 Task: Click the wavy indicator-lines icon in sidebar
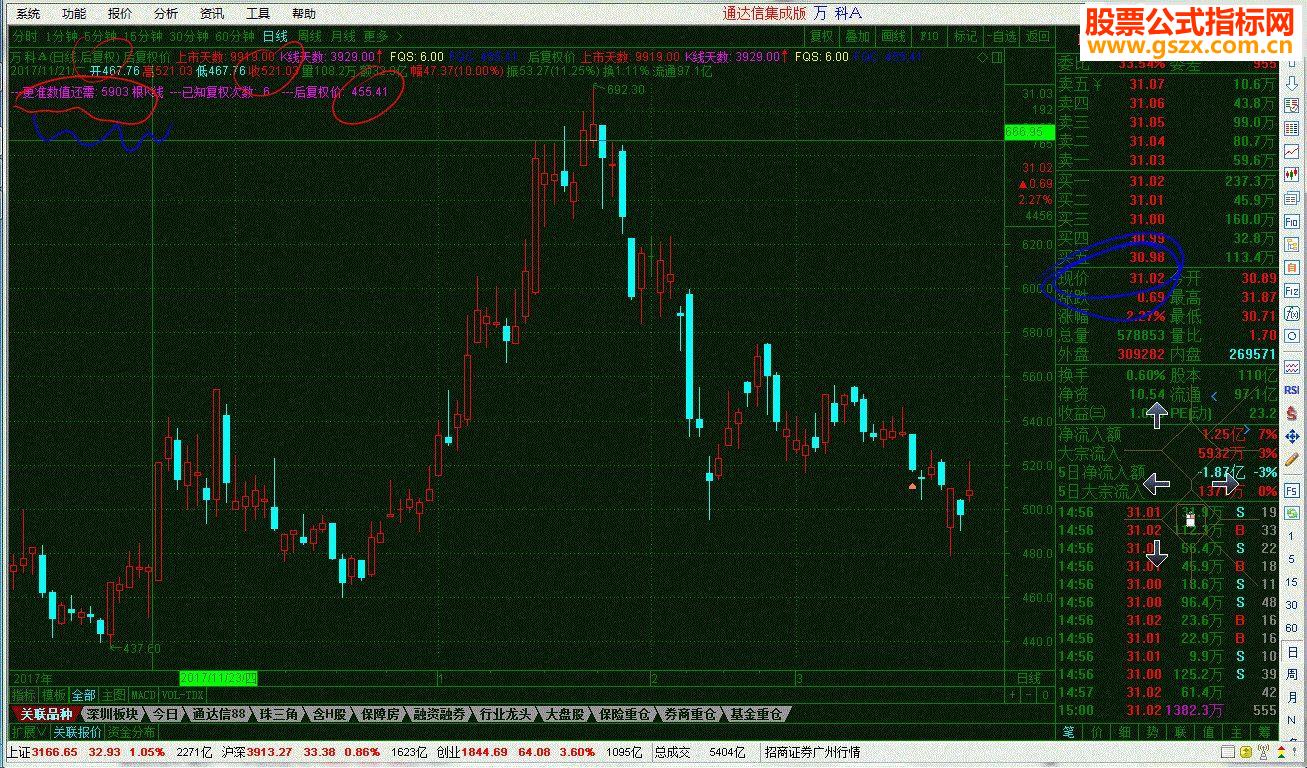[1292, 366]
